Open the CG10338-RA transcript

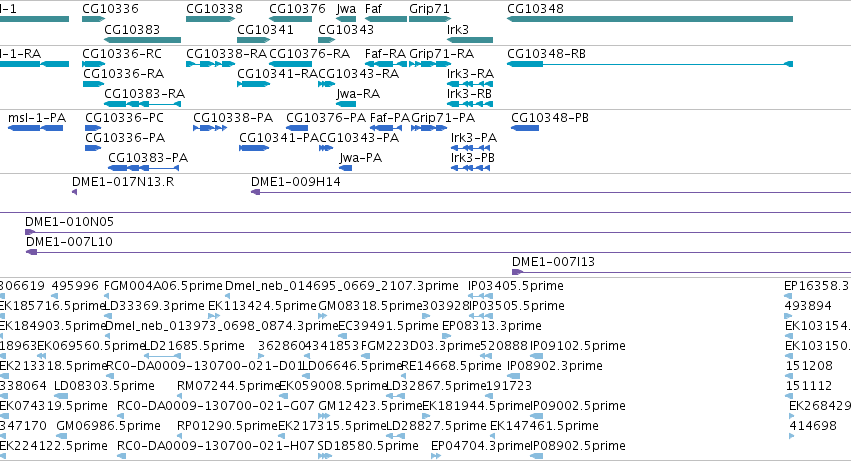click(x=211, y=64)
